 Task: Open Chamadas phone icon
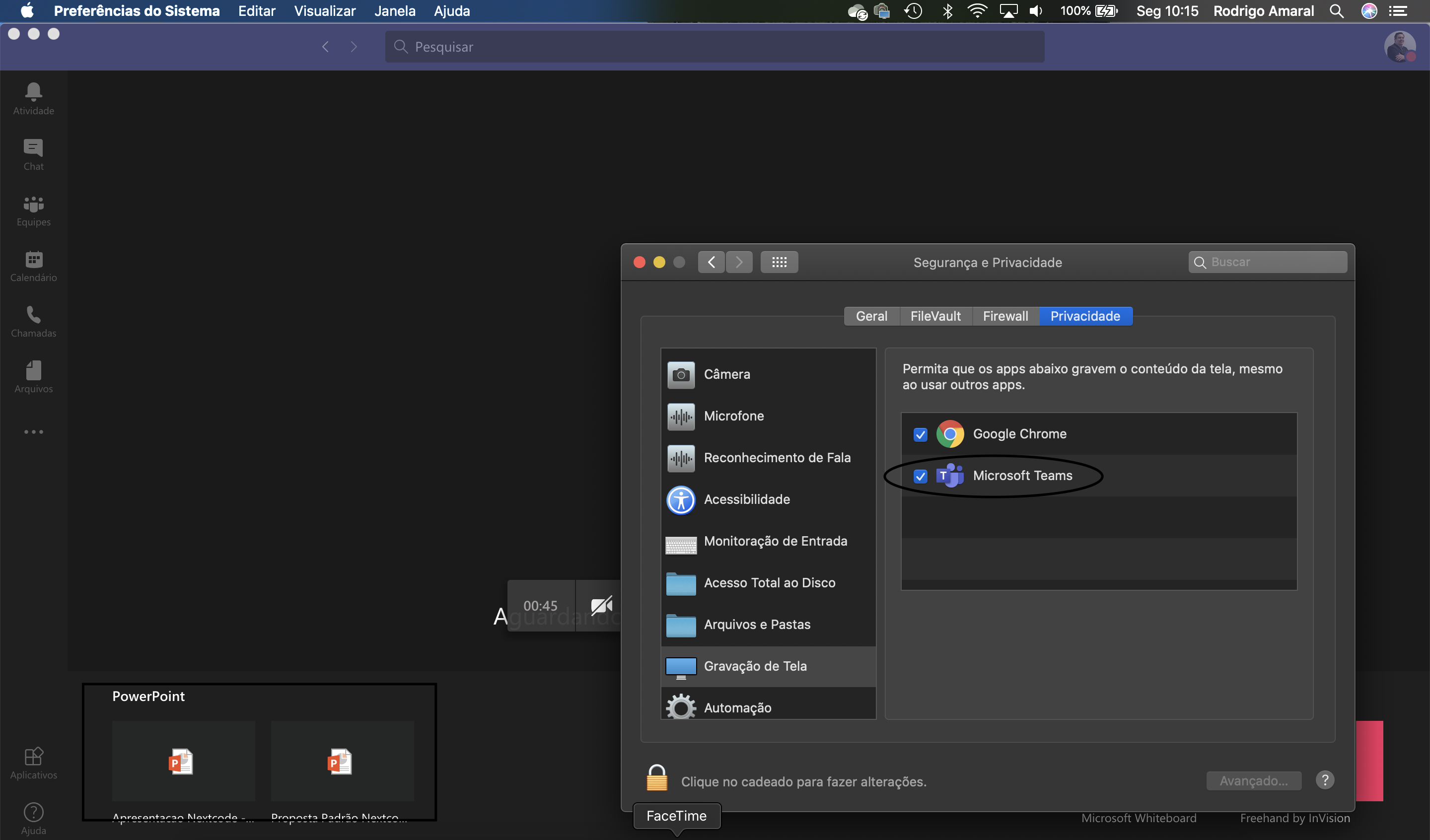coord(33,321)
